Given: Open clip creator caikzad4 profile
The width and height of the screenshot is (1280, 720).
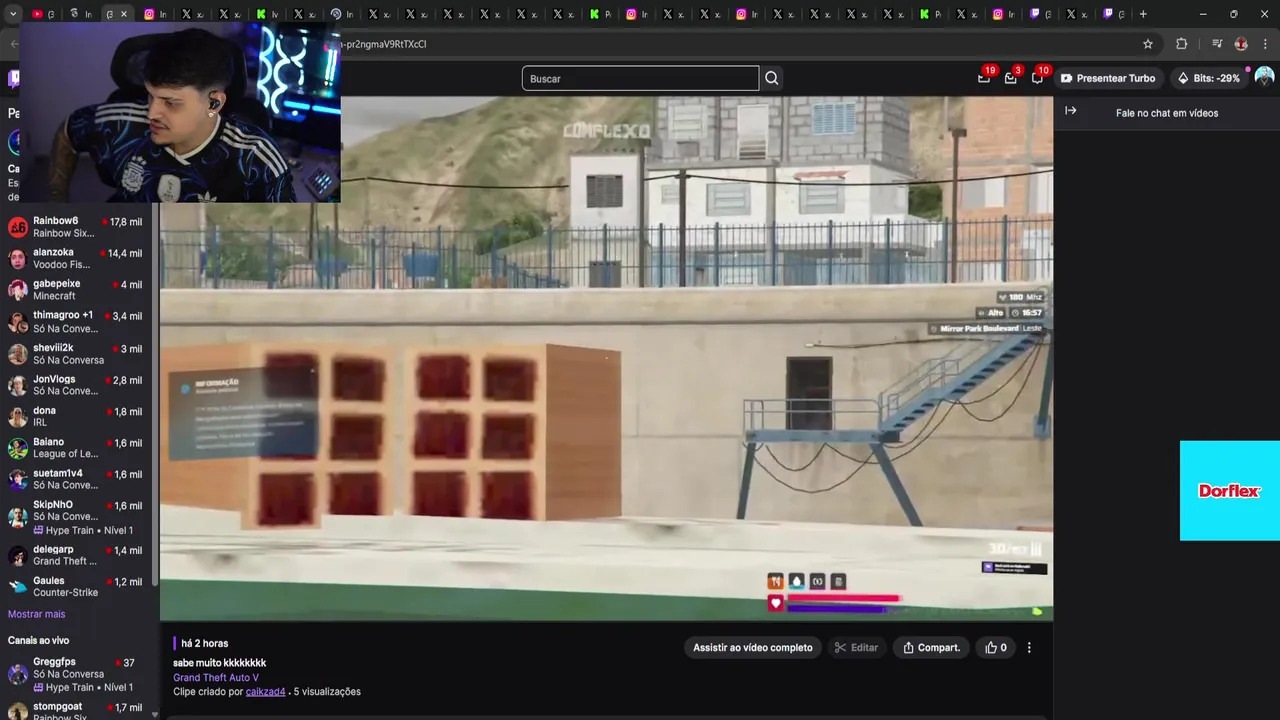Looking at the screenshot, I should [265, 692].
